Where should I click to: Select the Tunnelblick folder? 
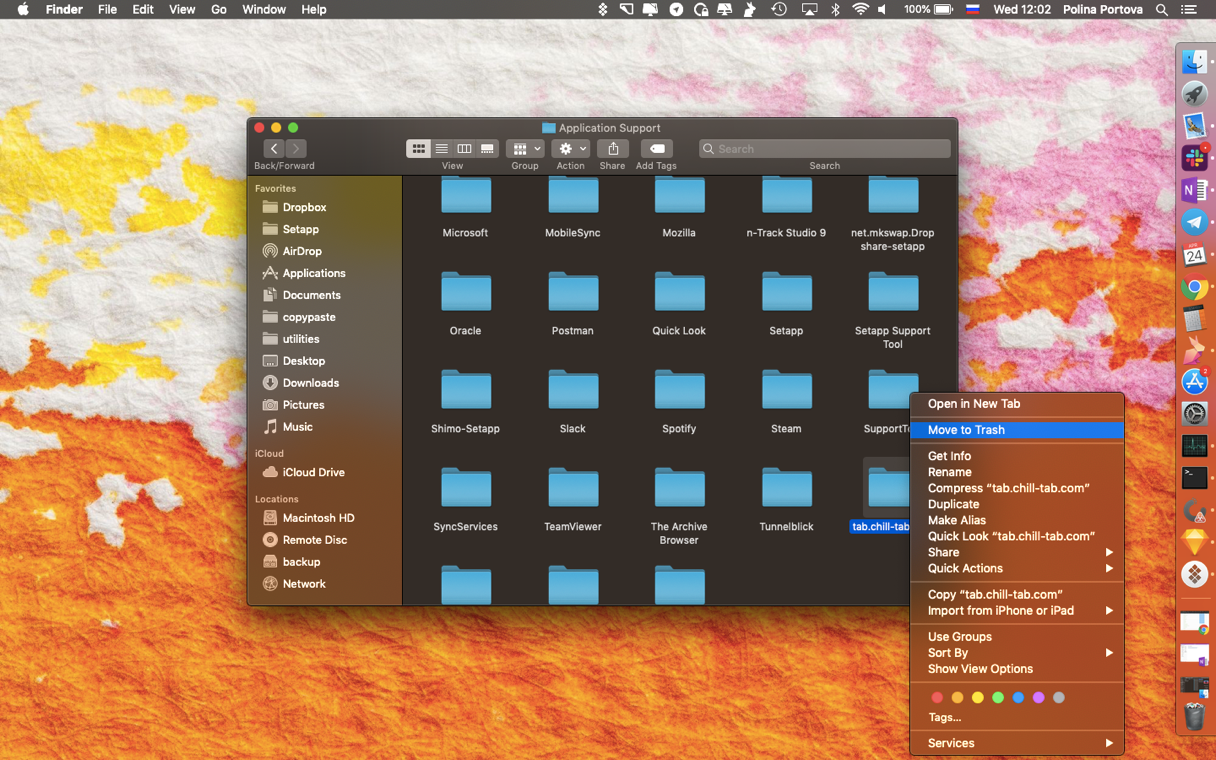(786, 487)
